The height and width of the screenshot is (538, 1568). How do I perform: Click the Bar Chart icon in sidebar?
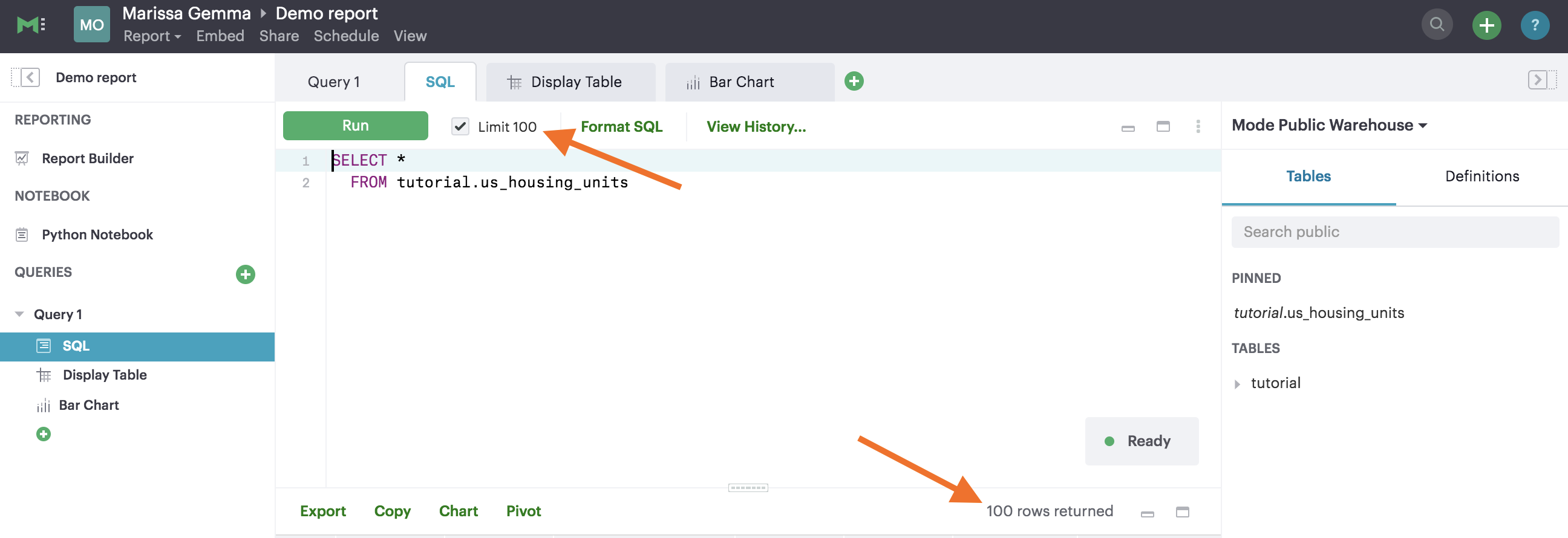coord(43,406)
